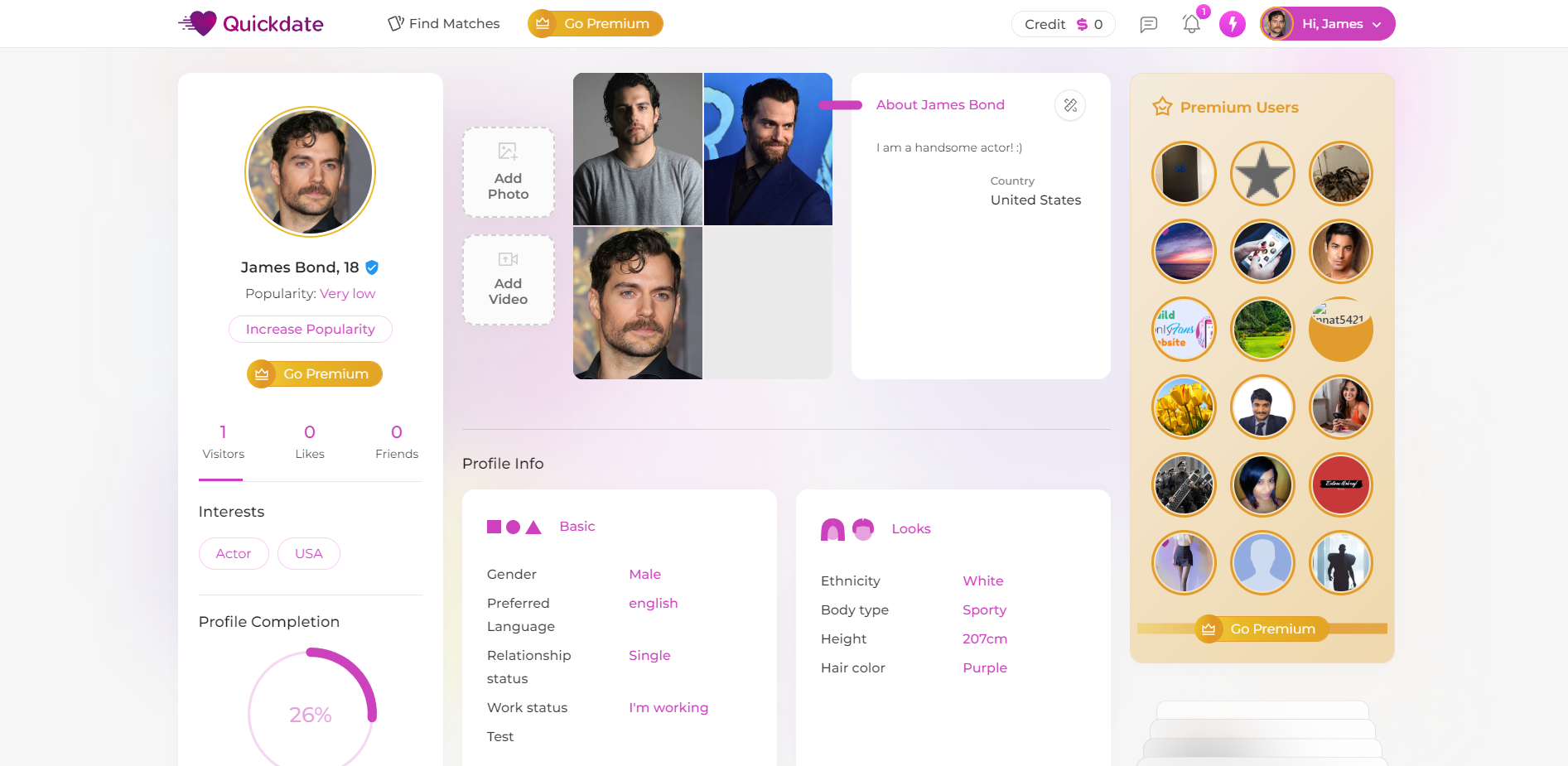Click the star icon beside Premium Users
The height and width of the screenshot is (766, 1568).
pos(1163,107)
